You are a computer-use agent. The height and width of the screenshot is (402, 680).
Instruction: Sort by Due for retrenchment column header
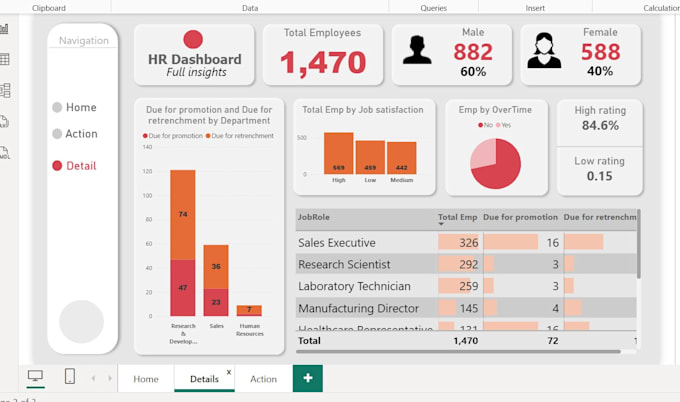pos(600,217)
